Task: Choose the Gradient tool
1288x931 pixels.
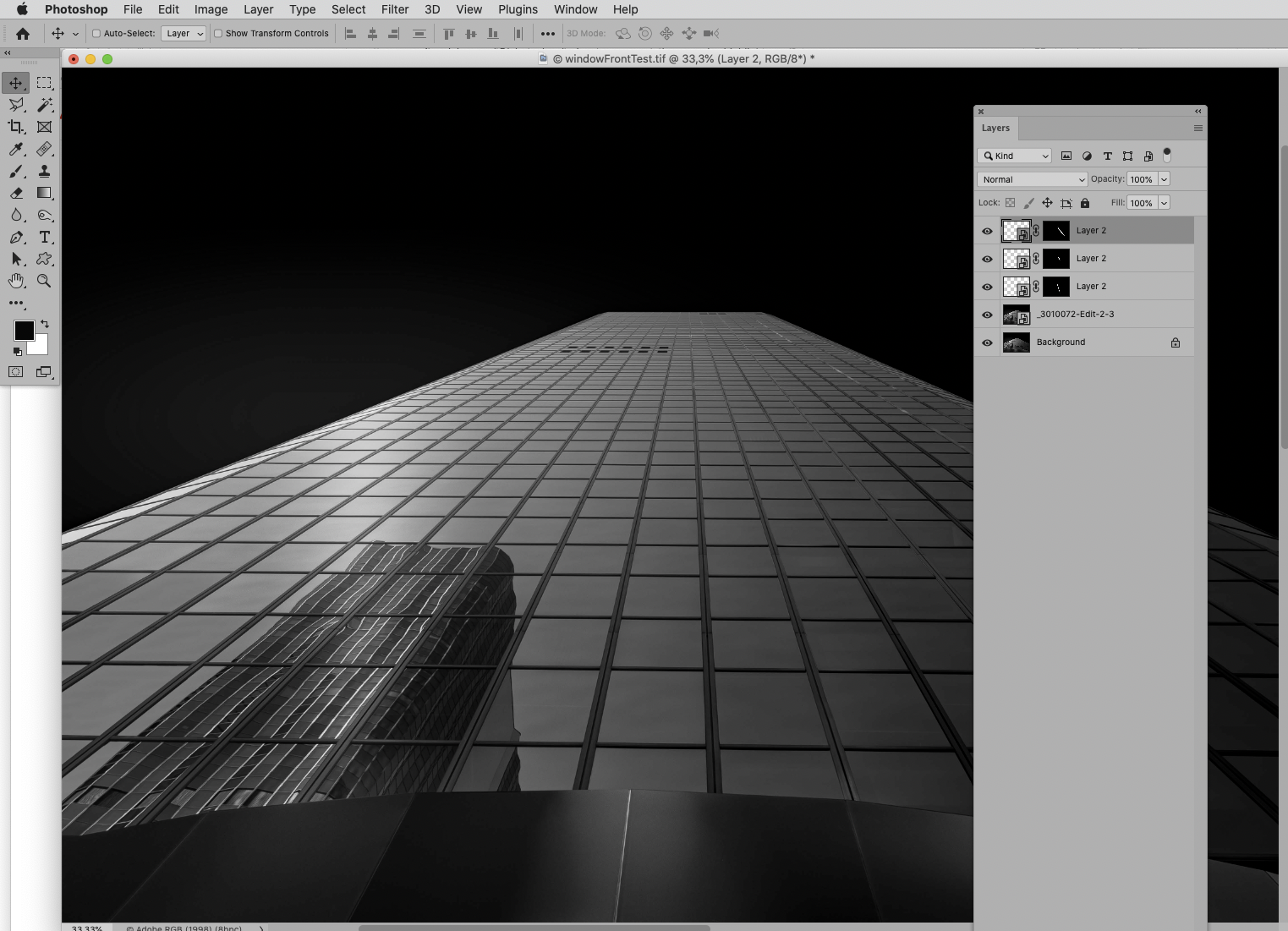Action: [45, 193]
